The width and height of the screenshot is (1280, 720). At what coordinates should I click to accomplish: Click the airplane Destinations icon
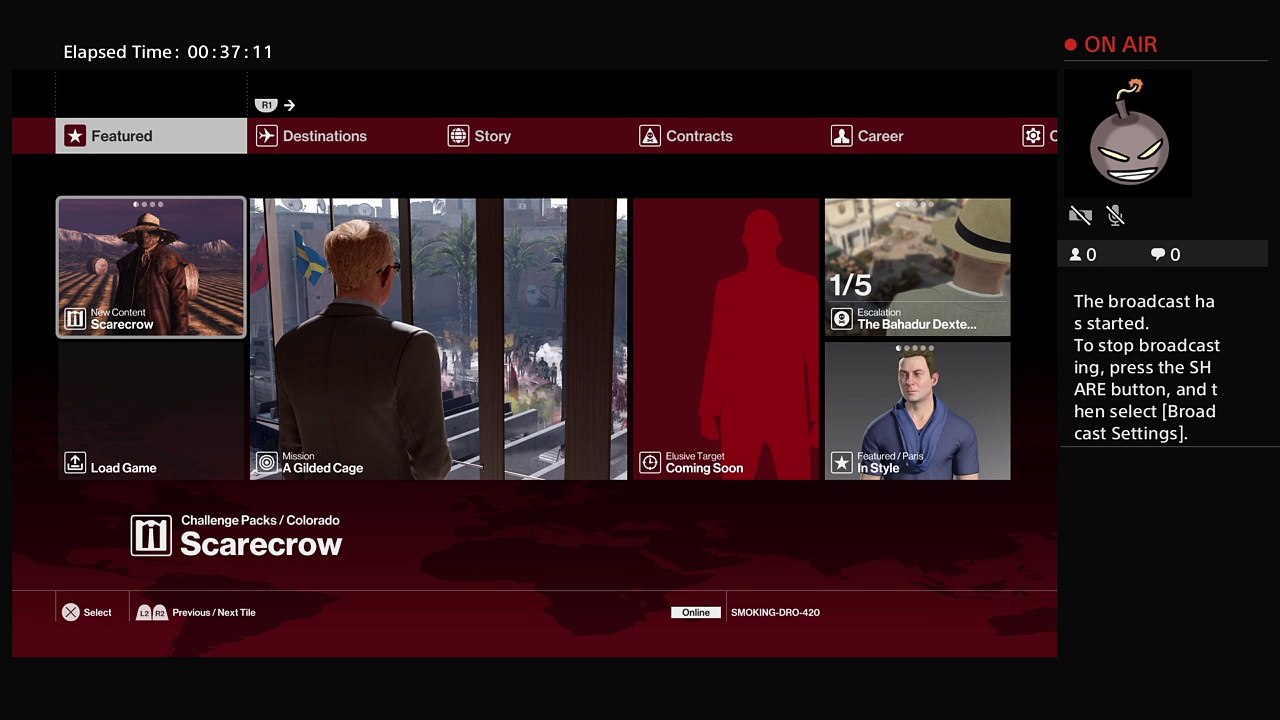(266, 136)
